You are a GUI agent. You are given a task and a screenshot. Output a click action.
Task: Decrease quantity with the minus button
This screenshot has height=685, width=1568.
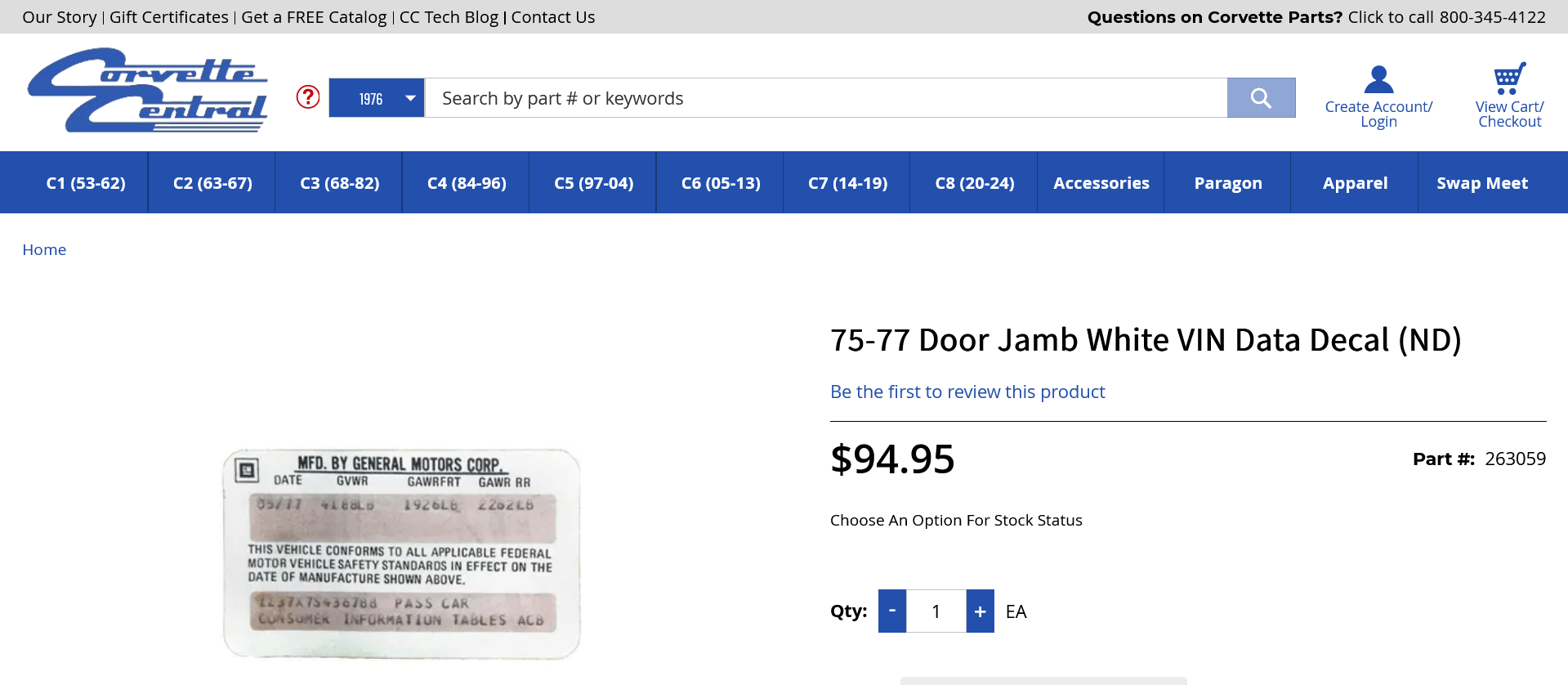pos(892,611)
